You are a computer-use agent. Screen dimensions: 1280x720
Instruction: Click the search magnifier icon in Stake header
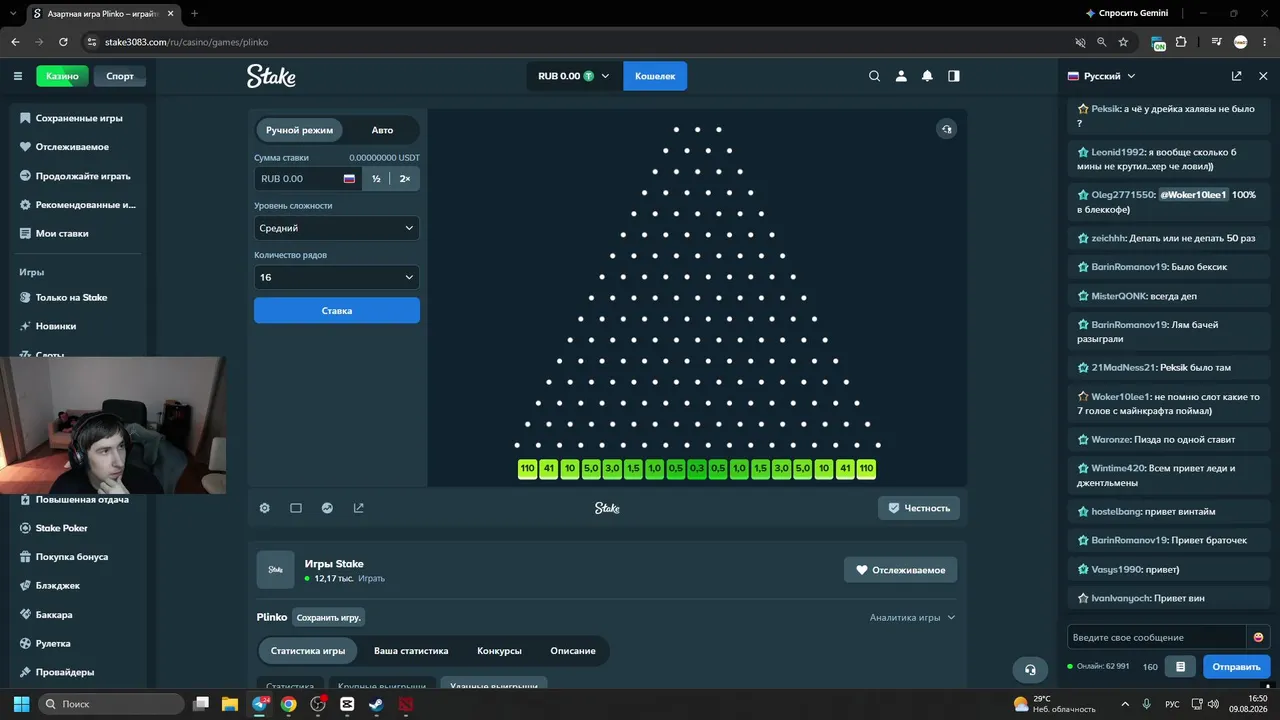[875, 76]
